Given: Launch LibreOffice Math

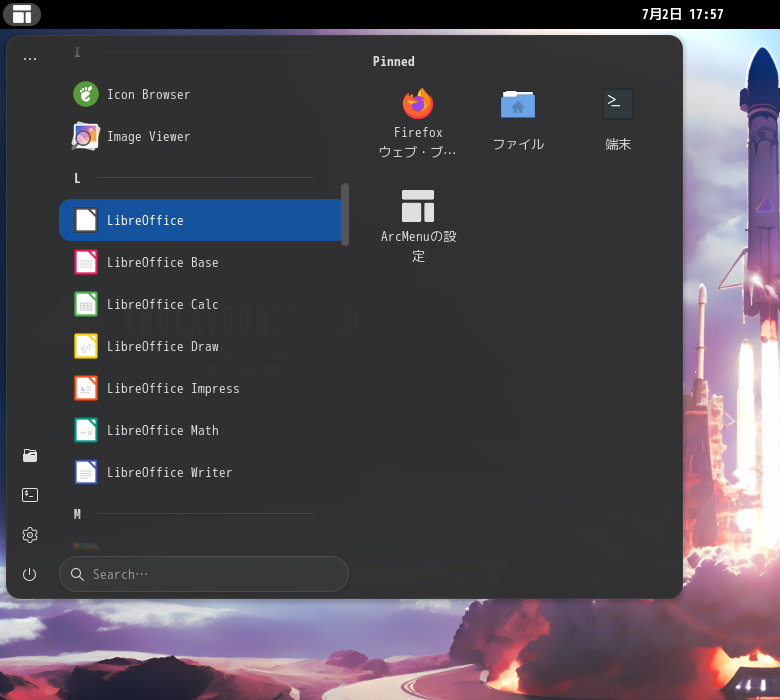Looking at the screenshot, I should click(200, 430).
